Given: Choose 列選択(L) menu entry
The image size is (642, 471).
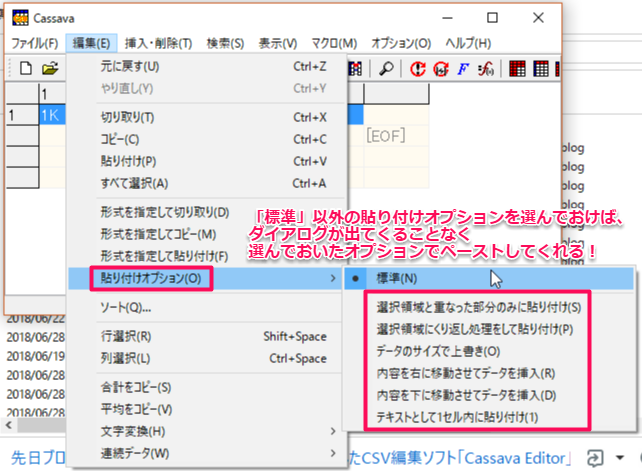Looking at the screenshot, I should click(x=207, y=359).
